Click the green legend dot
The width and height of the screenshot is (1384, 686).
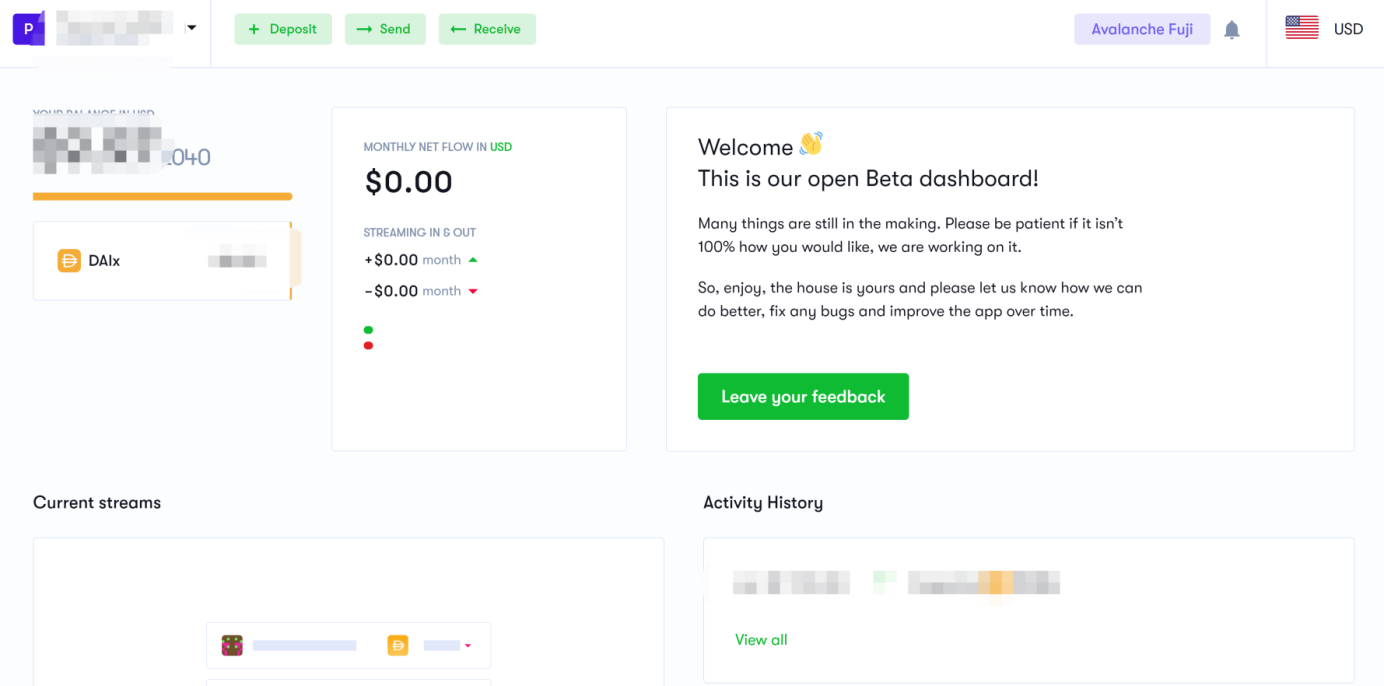click(368, 330)
